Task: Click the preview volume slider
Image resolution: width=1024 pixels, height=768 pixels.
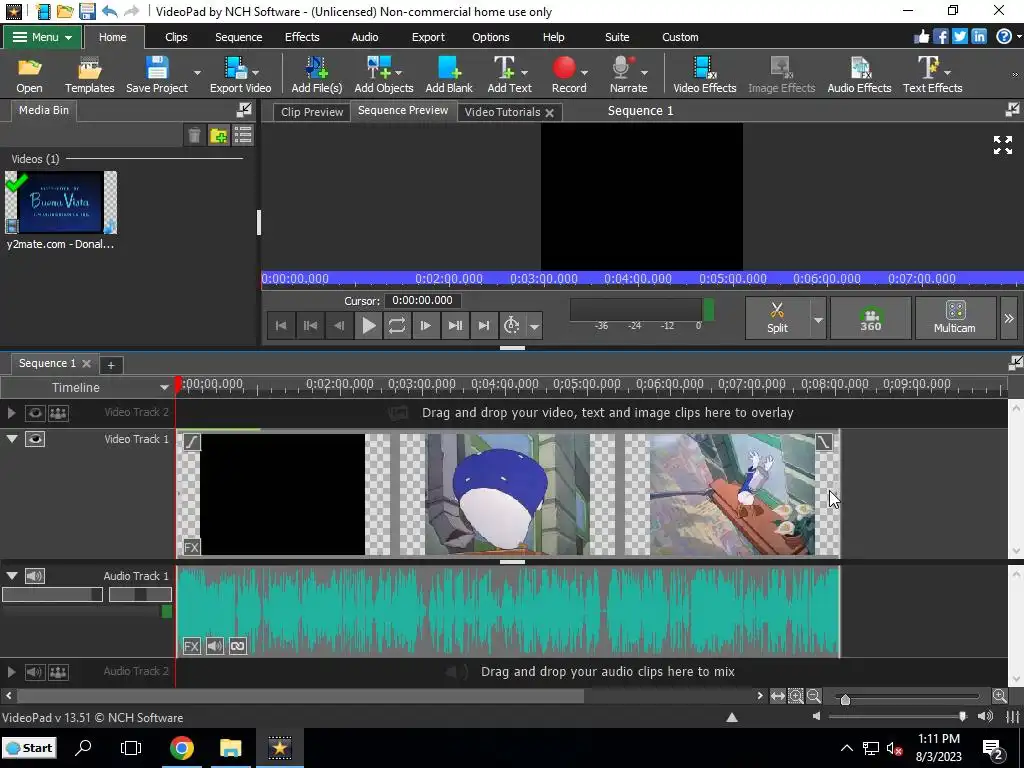Action: click(x=898, y=716)
